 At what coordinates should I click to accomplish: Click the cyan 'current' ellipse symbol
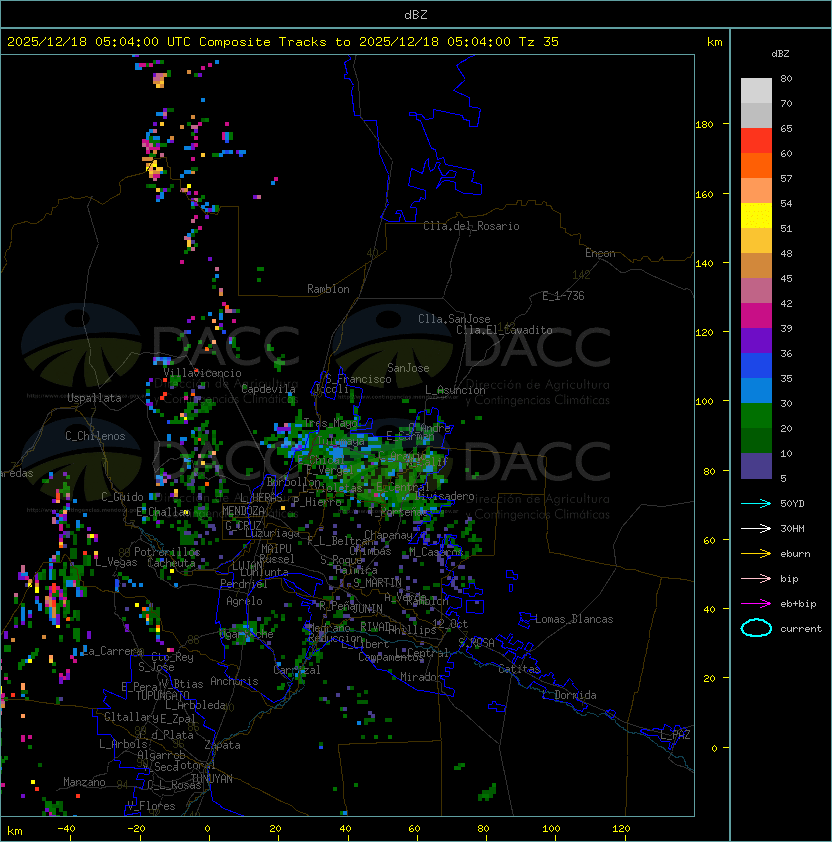click(756, 628)
